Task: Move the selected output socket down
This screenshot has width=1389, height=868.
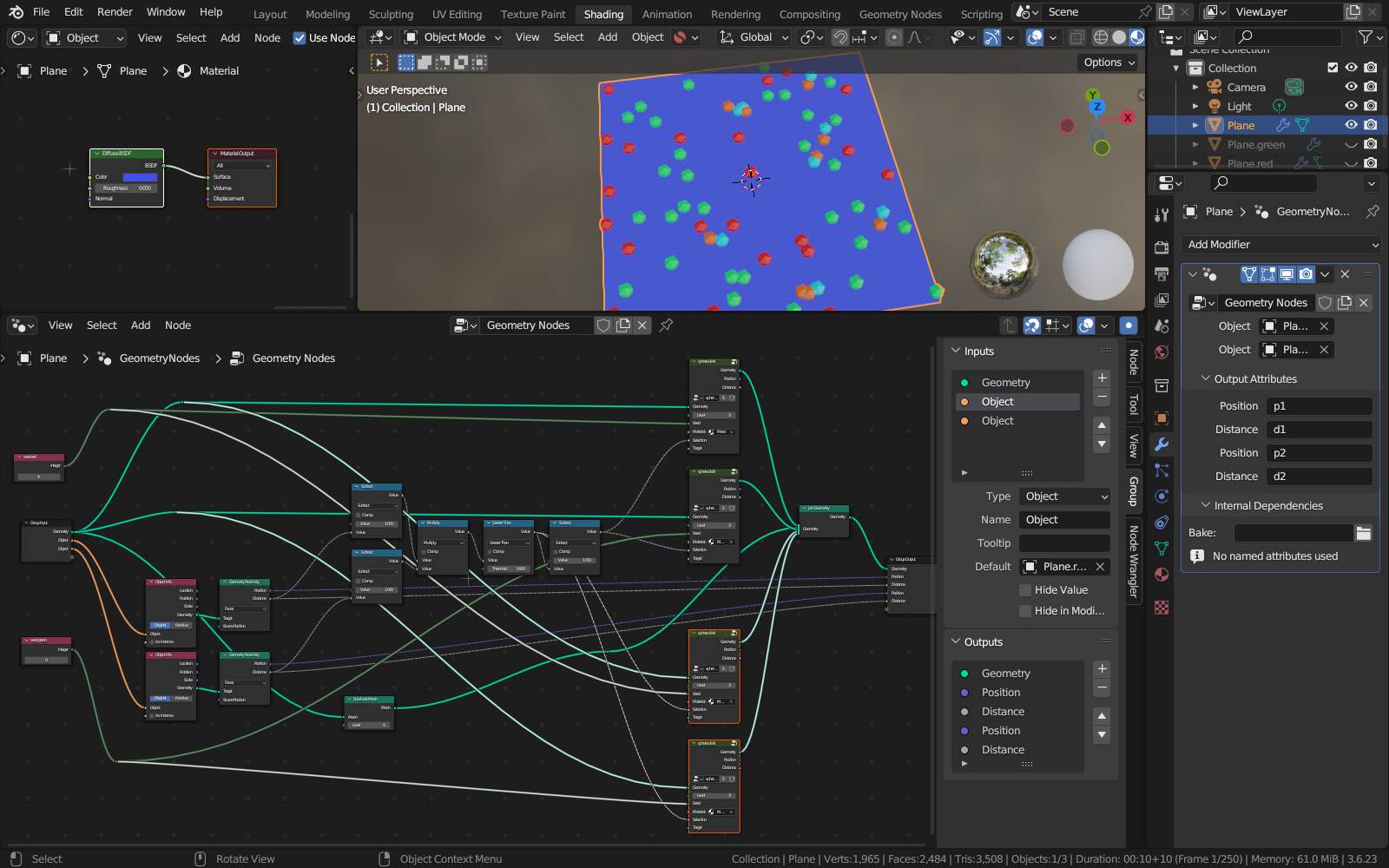Action: (x=1102, y=735)
